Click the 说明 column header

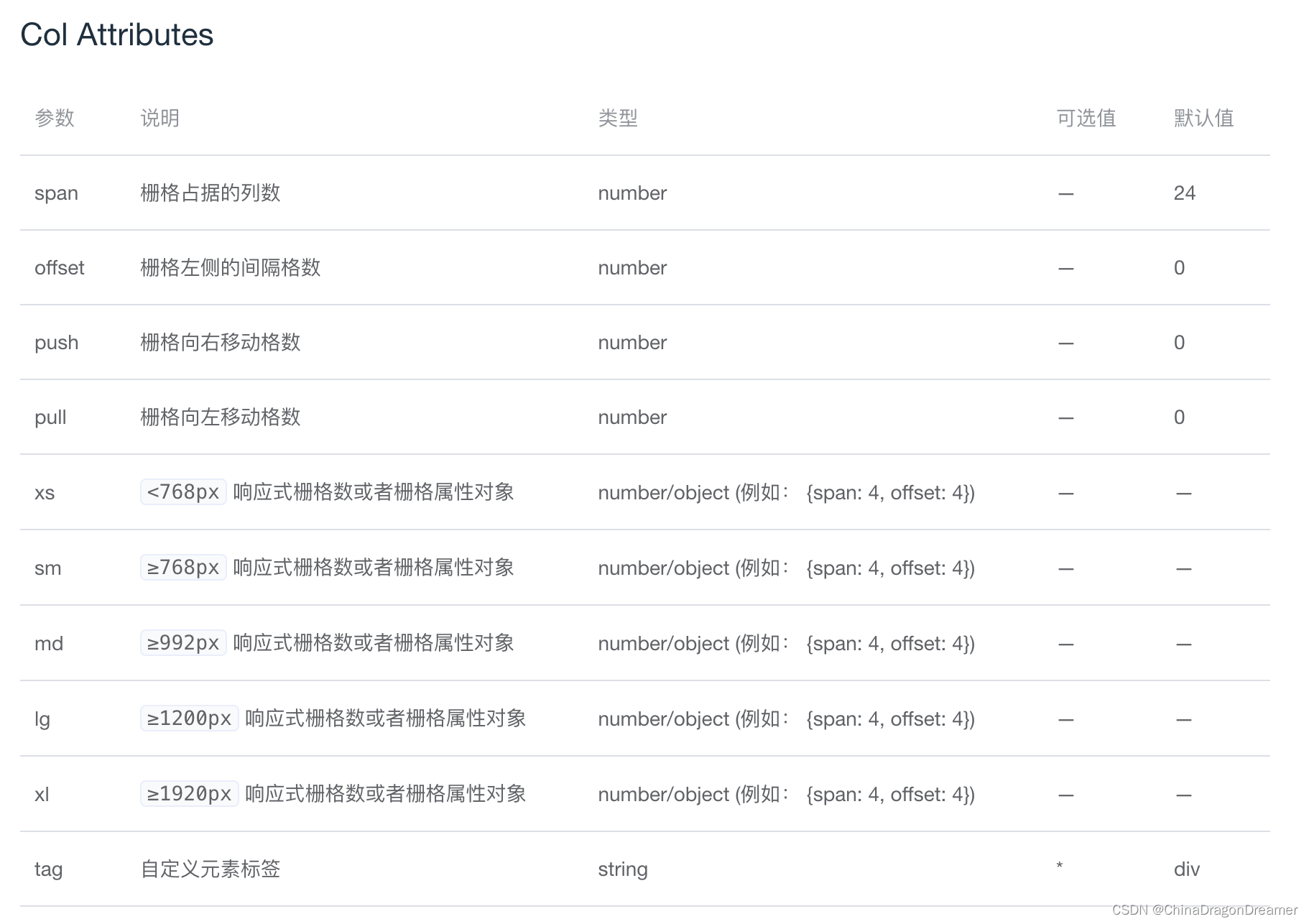click(x=159, y=118)
